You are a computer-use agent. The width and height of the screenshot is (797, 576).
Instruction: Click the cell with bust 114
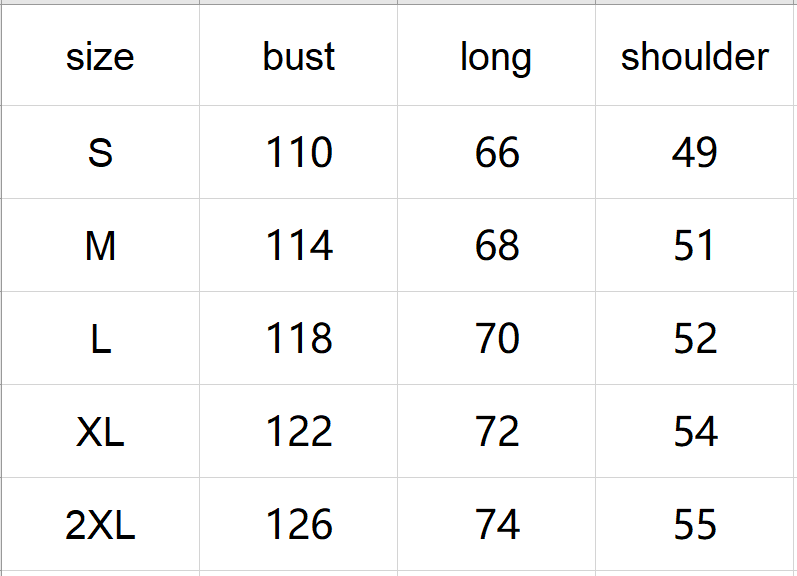coord(298,246)
